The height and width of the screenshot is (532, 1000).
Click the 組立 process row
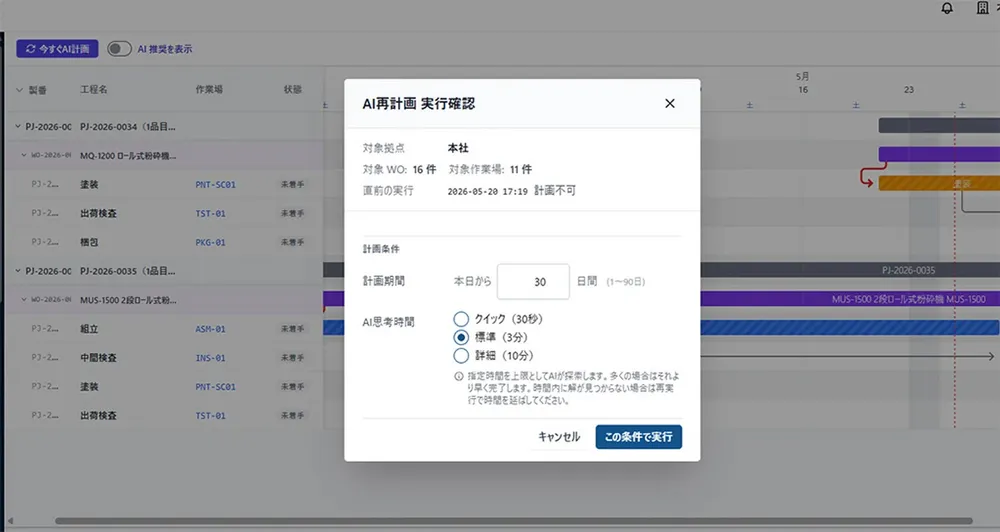tap(165, 329)
